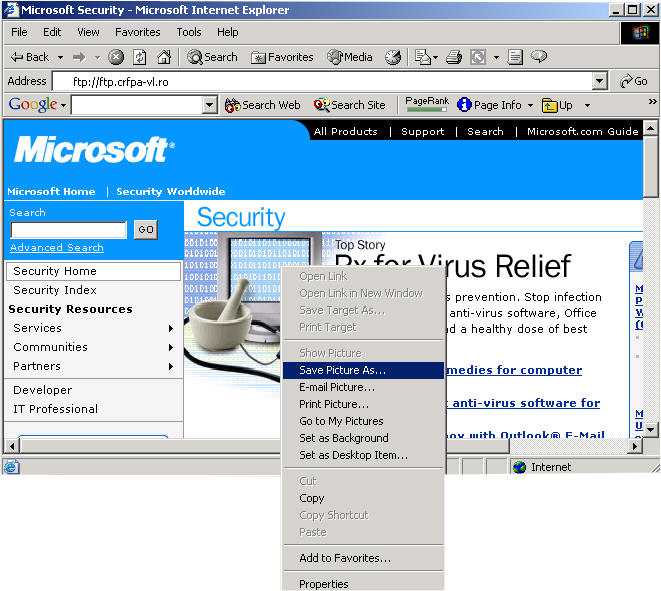Open the address bar dropdown arrow
This screenshot has width=661, height=591.
[599, 81]
